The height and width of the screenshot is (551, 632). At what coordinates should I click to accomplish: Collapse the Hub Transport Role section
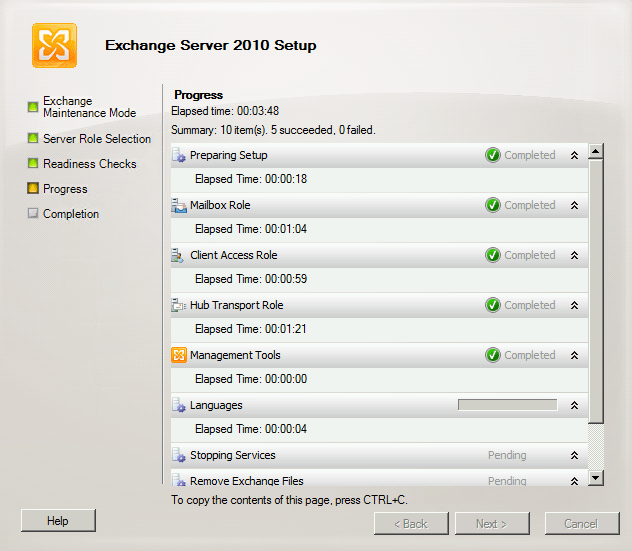[x=574, y=305]
